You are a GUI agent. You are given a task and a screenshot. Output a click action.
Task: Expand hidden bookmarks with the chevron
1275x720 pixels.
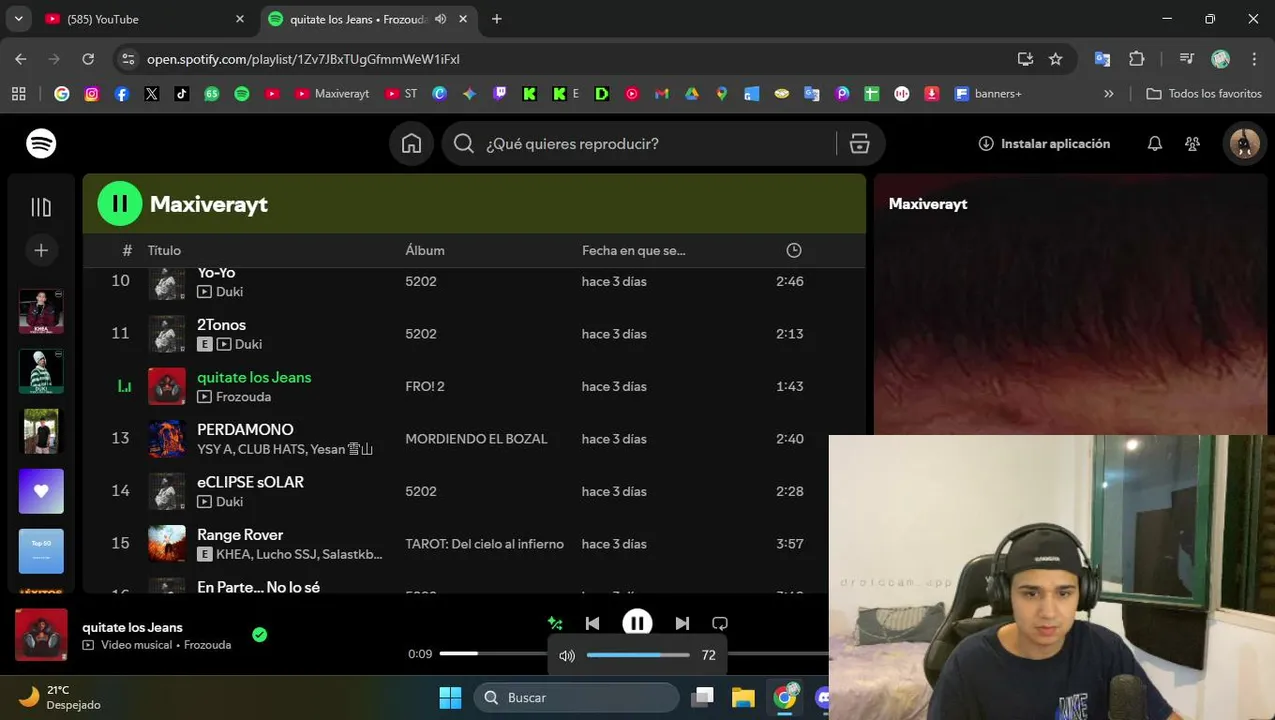click(1108, 93)
